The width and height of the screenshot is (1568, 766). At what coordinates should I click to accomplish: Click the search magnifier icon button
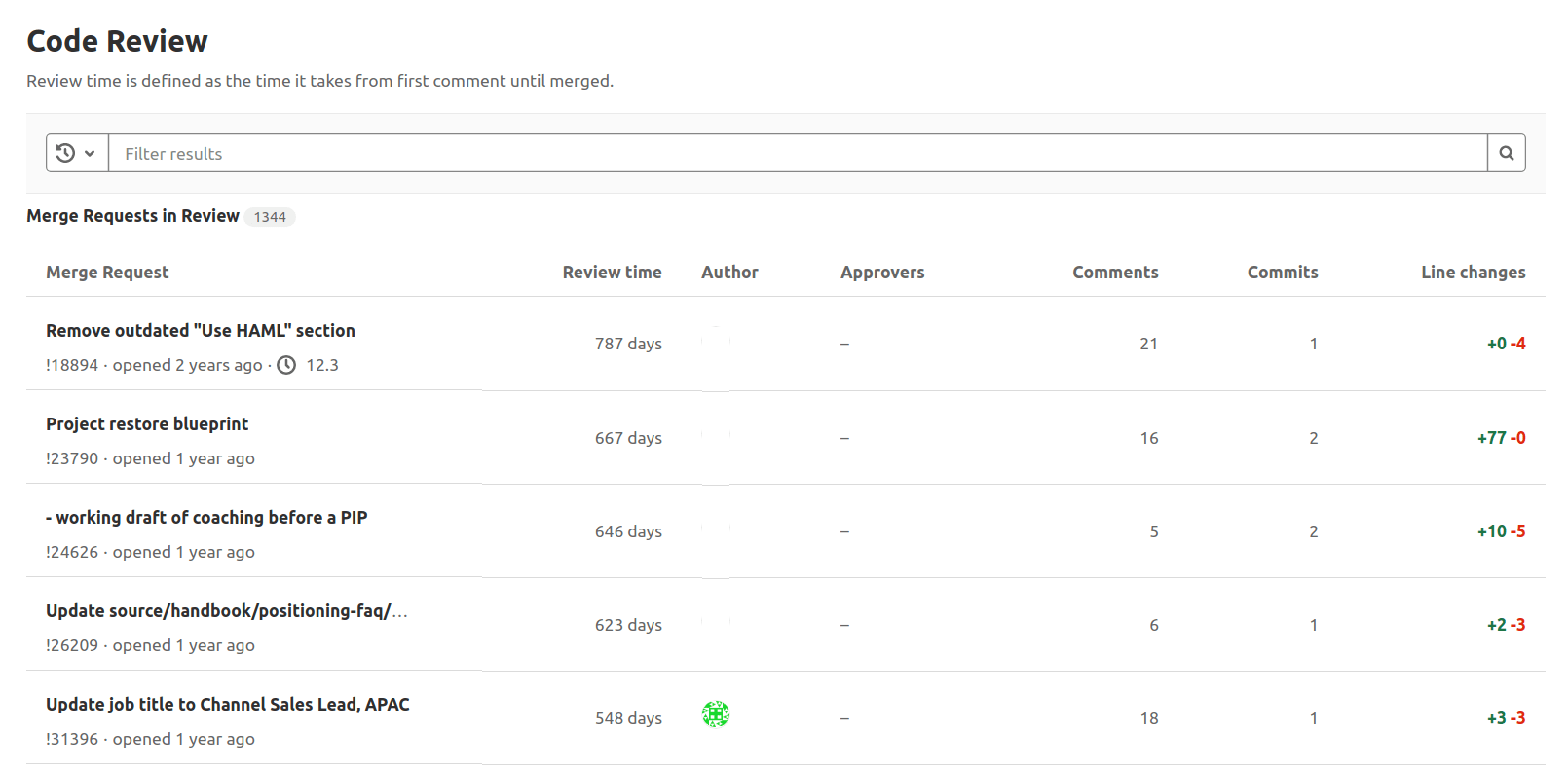pyautogui.click(x=1506, y=153)
